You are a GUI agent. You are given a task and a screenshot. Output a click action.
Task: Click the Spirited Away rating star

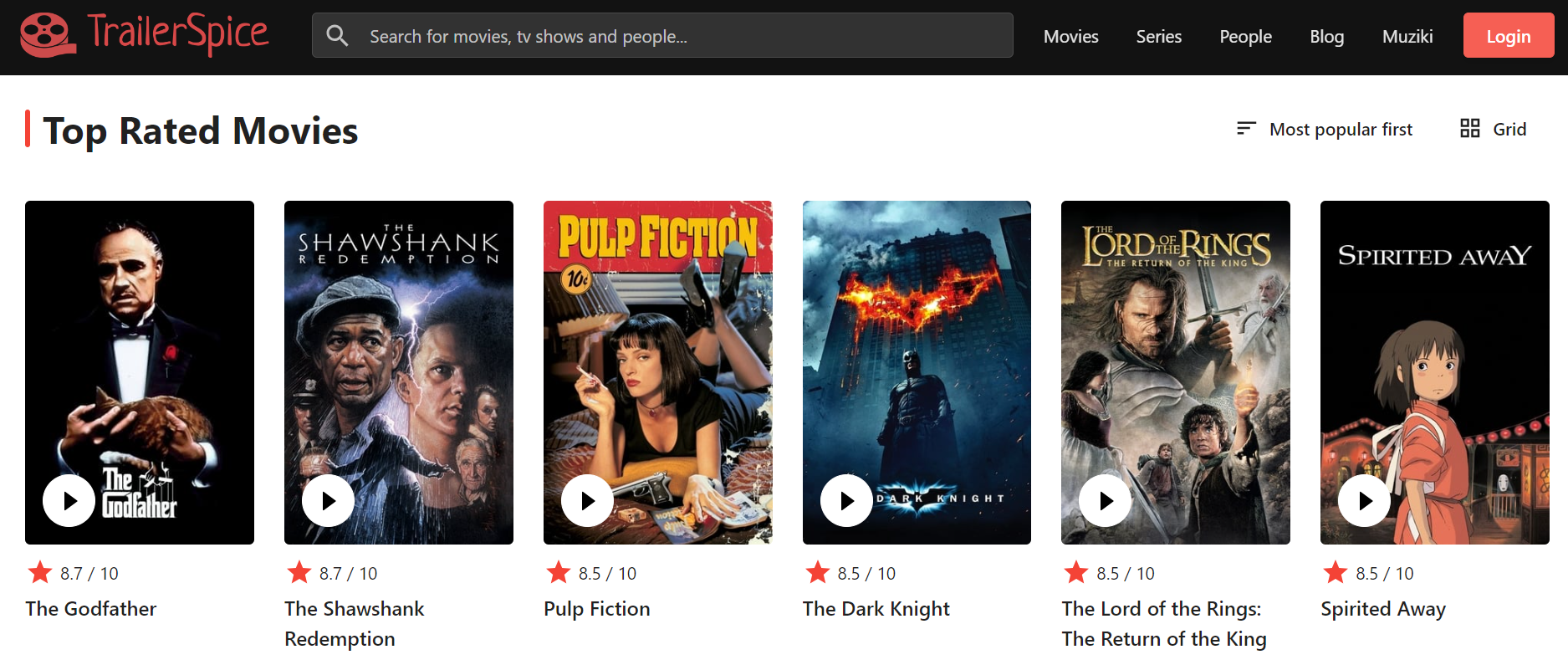click(x=1336, y=572)
